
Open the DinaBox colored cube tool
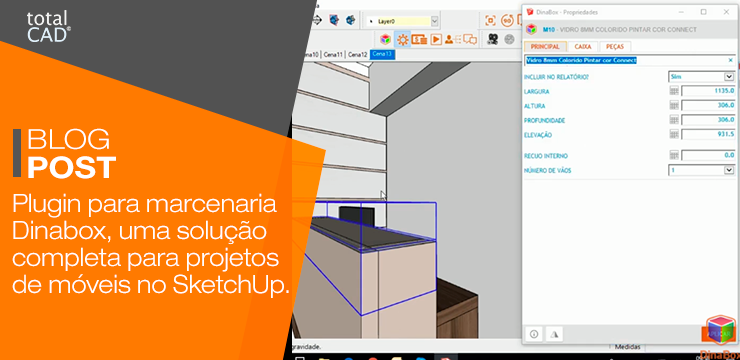tap(386, 39)
